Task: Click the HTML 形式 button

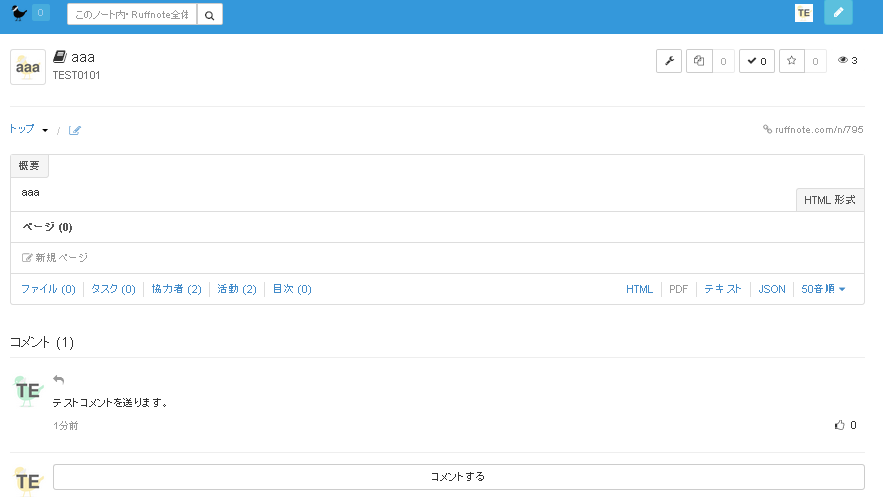Action: [829, 200]
